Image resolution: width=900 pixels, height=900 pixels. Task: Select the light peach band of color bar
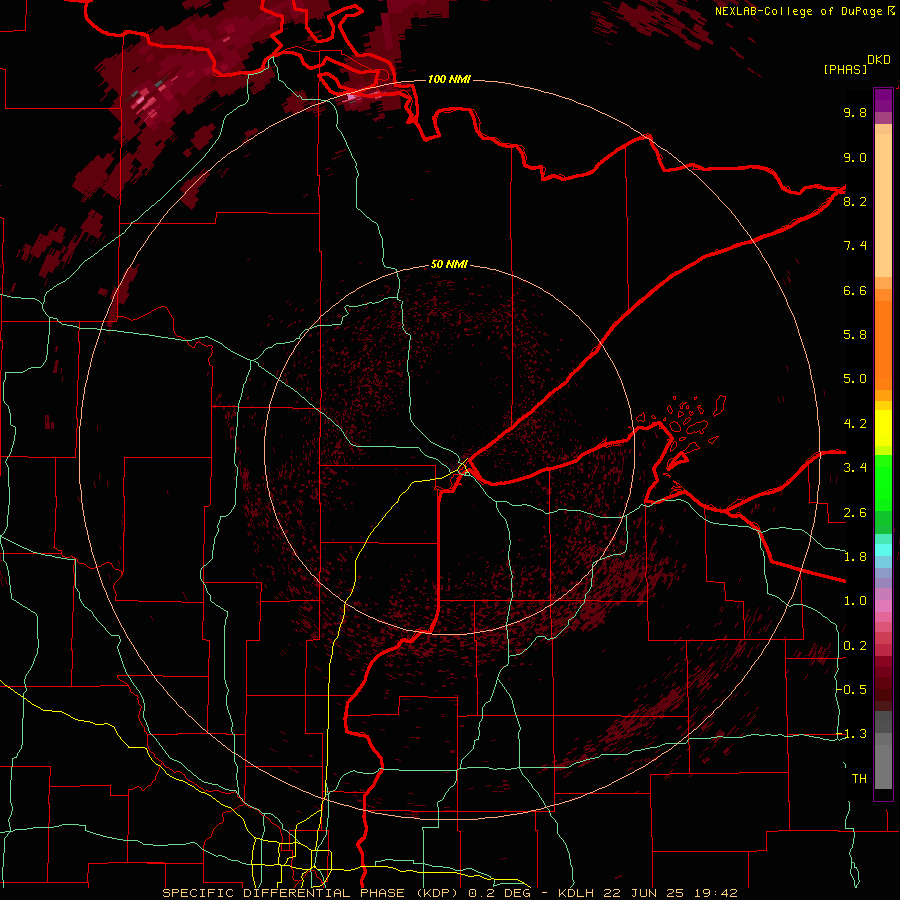coord(883,205)
